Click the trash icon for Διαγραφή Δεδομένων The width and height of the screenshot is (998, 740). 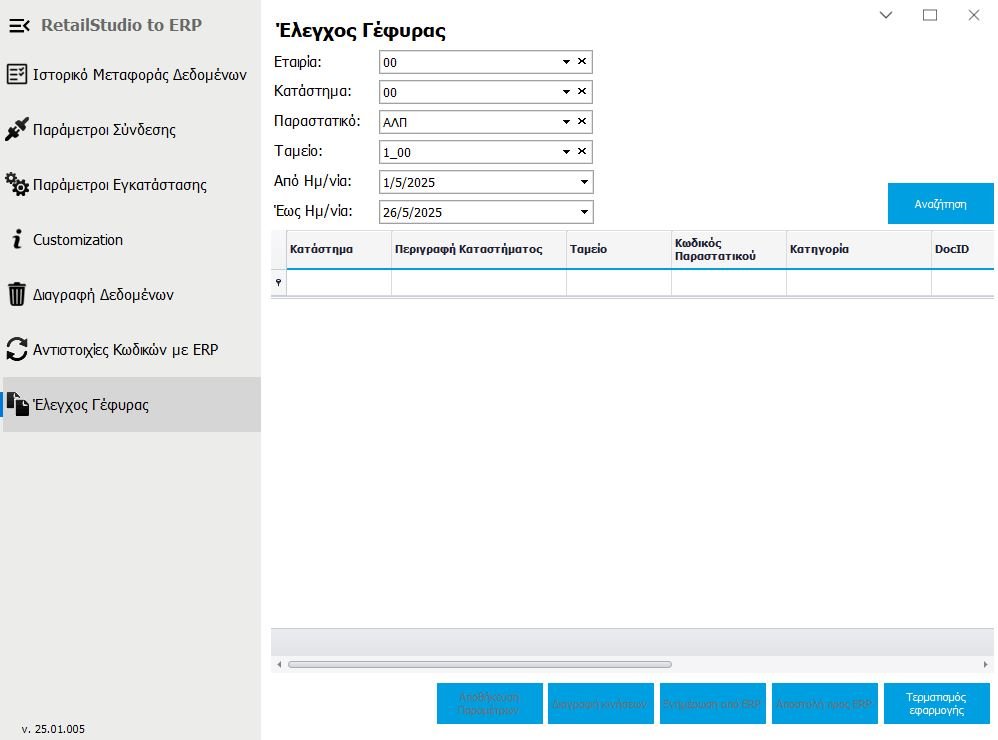pos(17,295)
